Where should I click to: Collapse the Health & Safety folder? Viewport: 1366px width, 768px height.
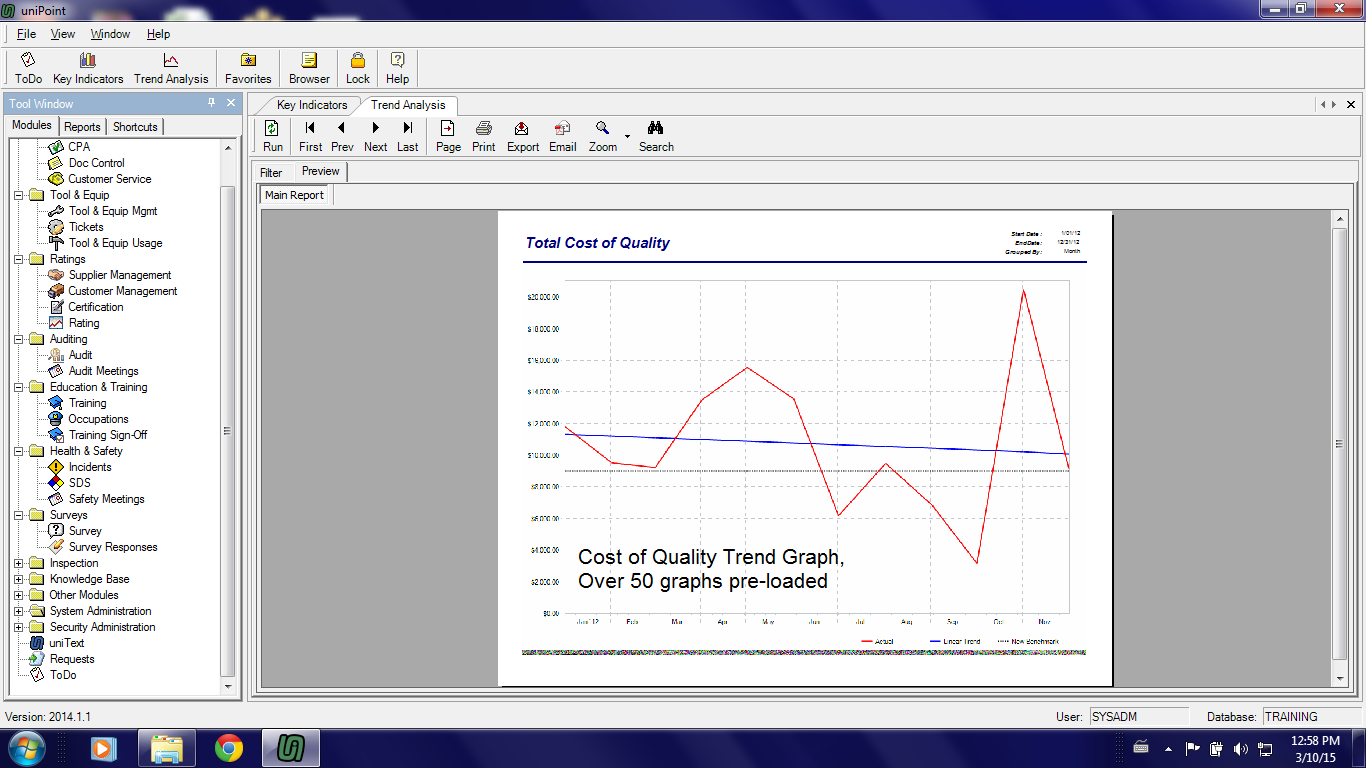click(19, 451)
